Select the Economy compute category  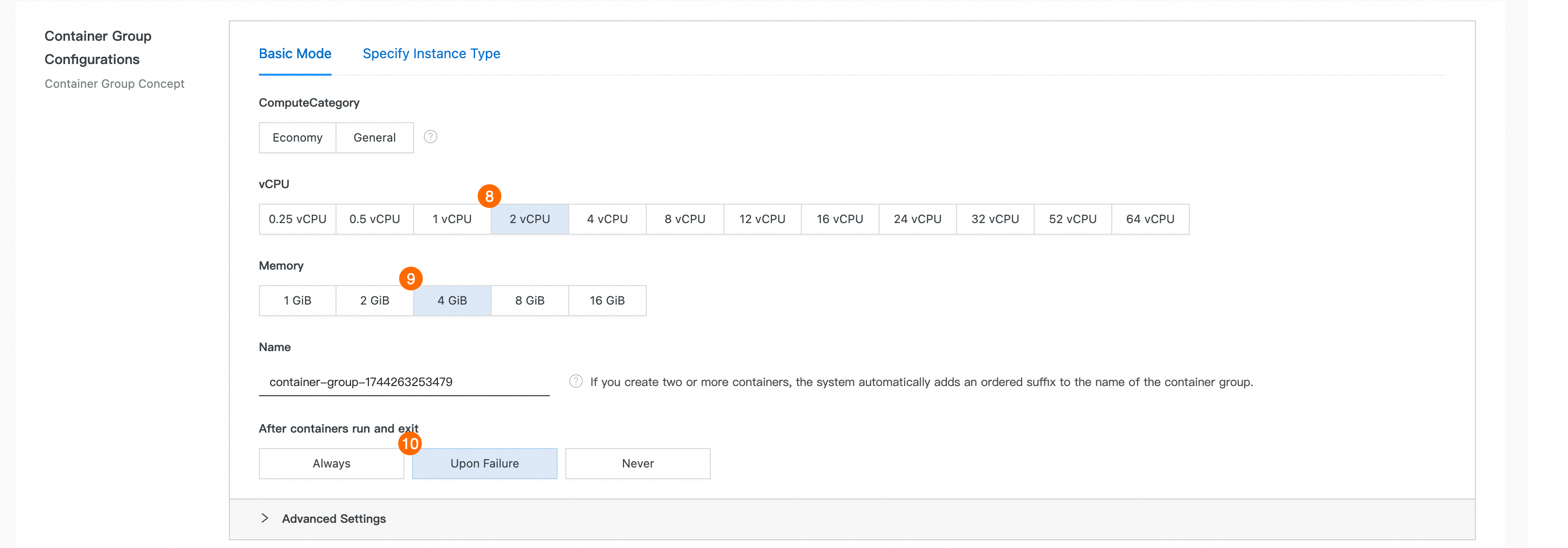[298, 138]
